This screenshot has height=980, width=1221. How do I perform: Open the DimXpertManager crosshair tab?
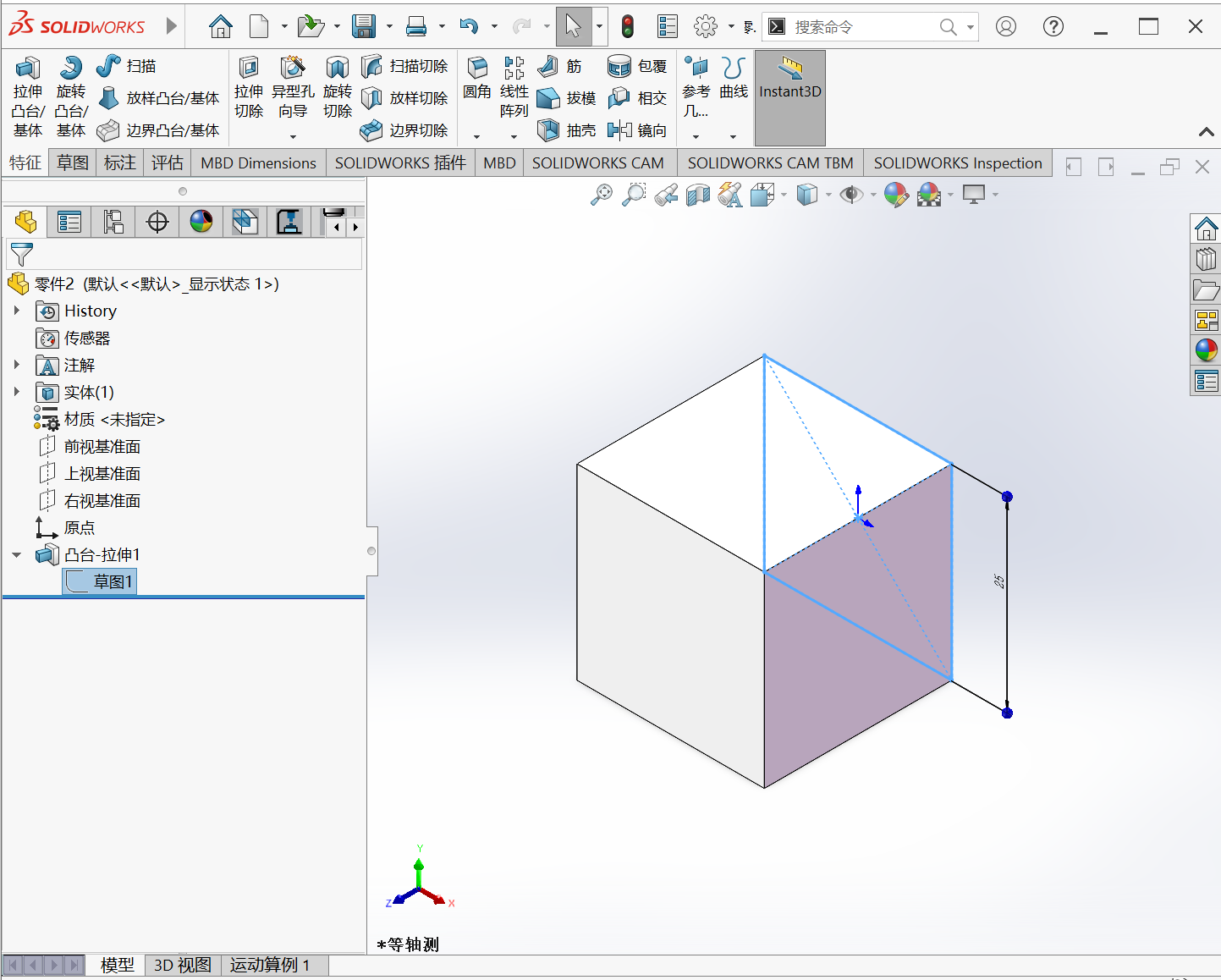pyautogui.click(x=157, y=222)
